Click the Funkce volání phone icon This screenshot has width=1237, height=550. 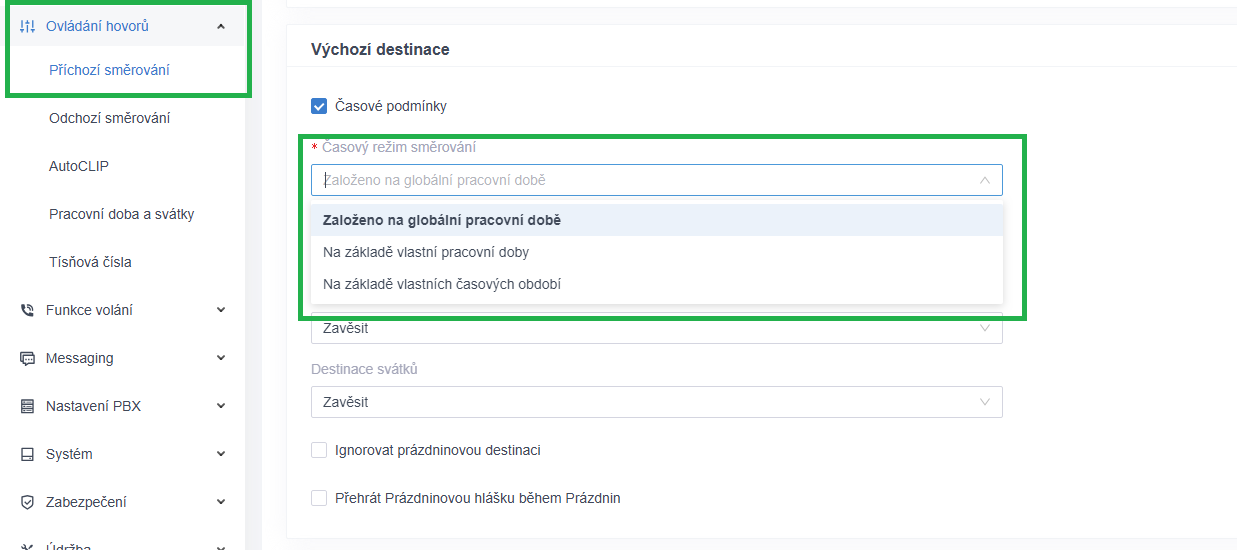click(x=27, y=310)
